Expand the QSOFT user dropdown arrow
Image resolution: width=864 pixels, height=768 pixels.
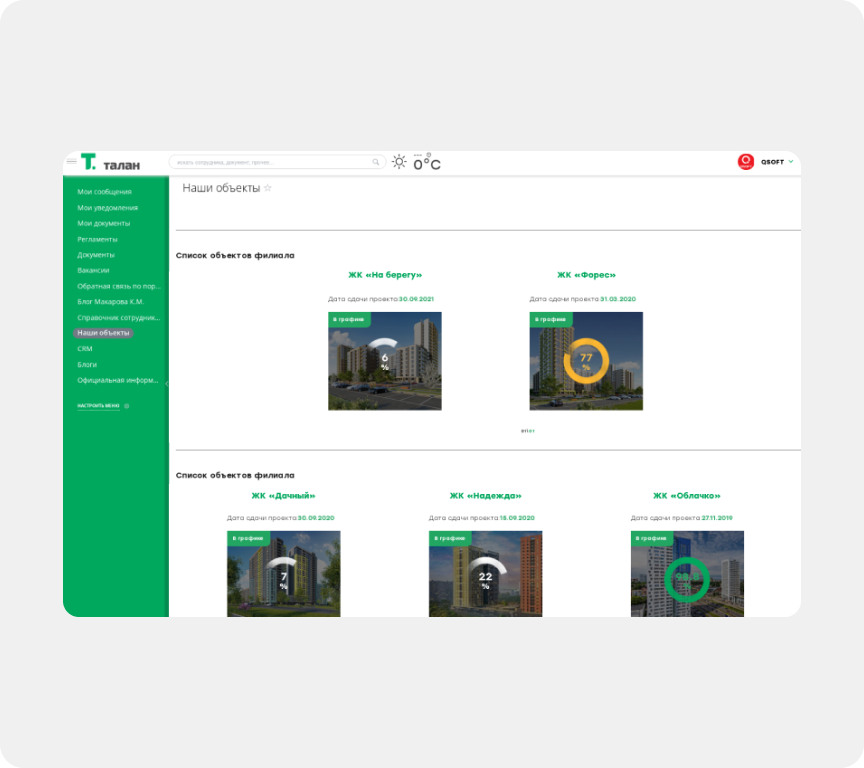[x=791, y=161]
